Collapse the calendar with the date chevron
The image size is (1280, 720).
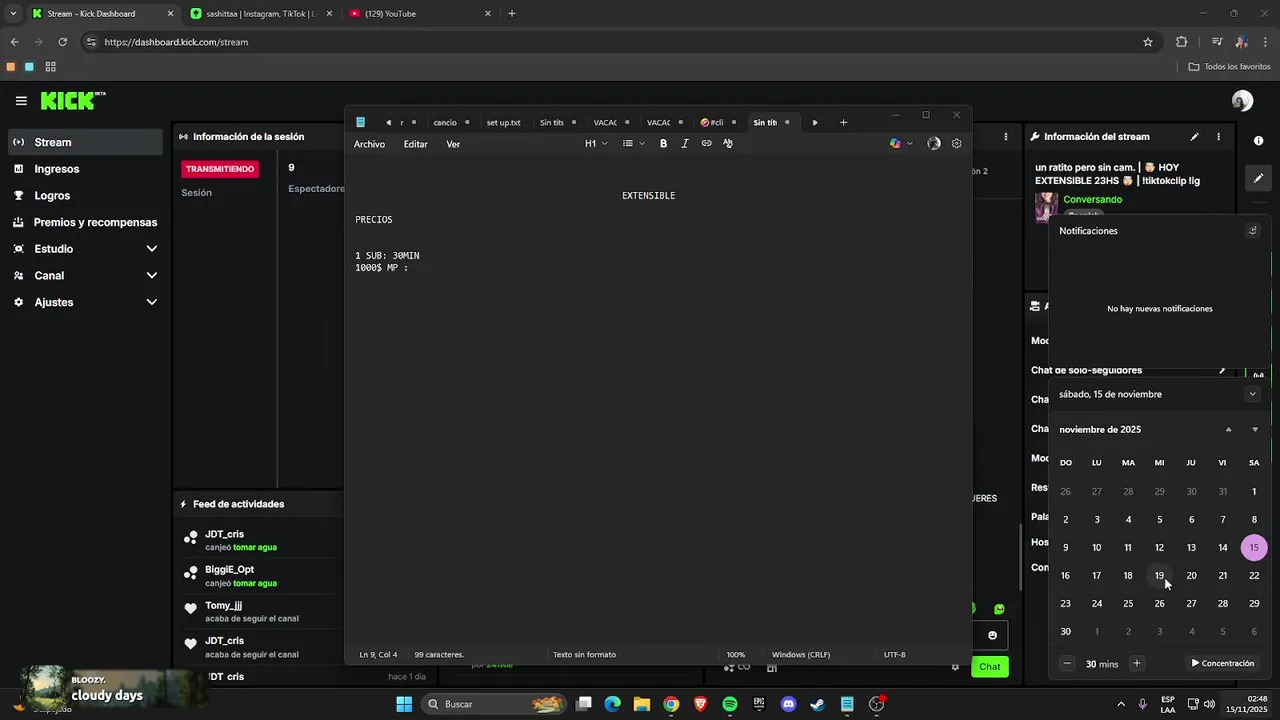[1252, 394]
